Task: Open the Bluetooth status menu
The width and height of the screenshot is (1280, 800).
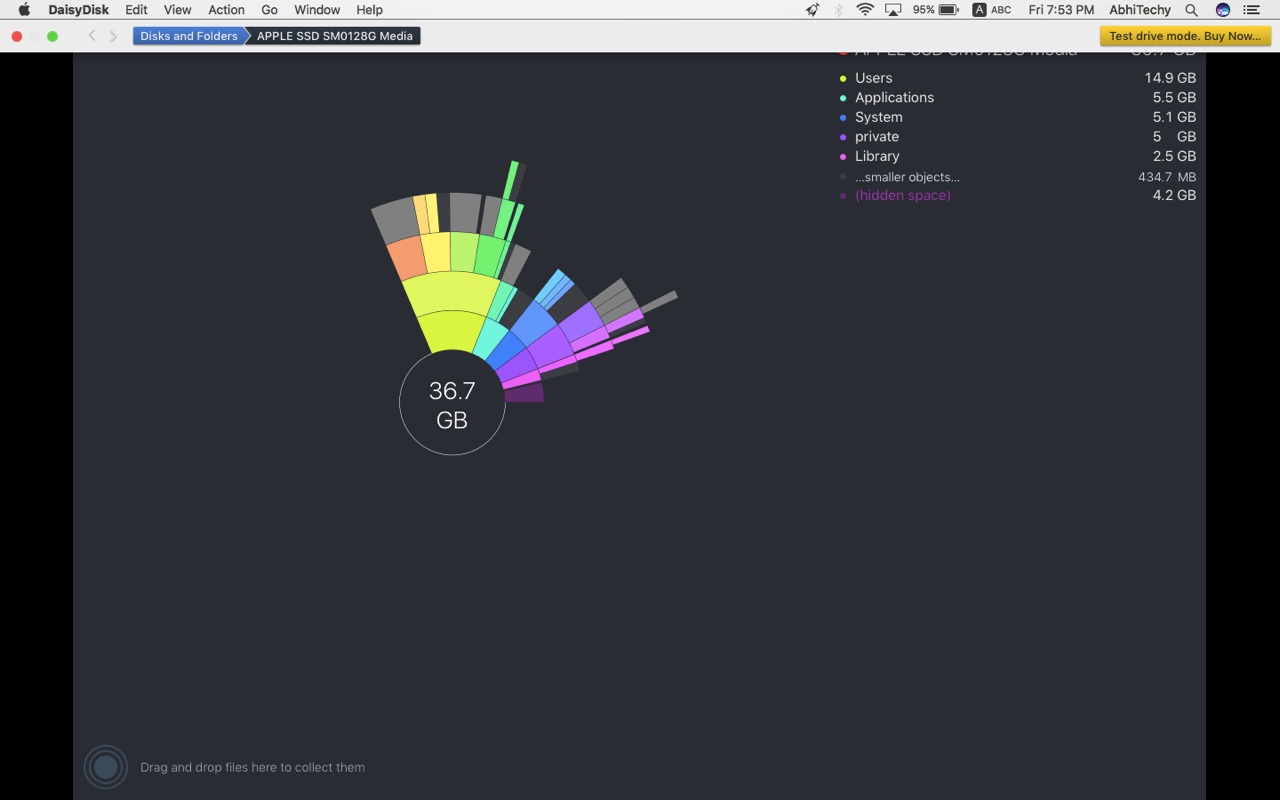Action: [839, 10]
